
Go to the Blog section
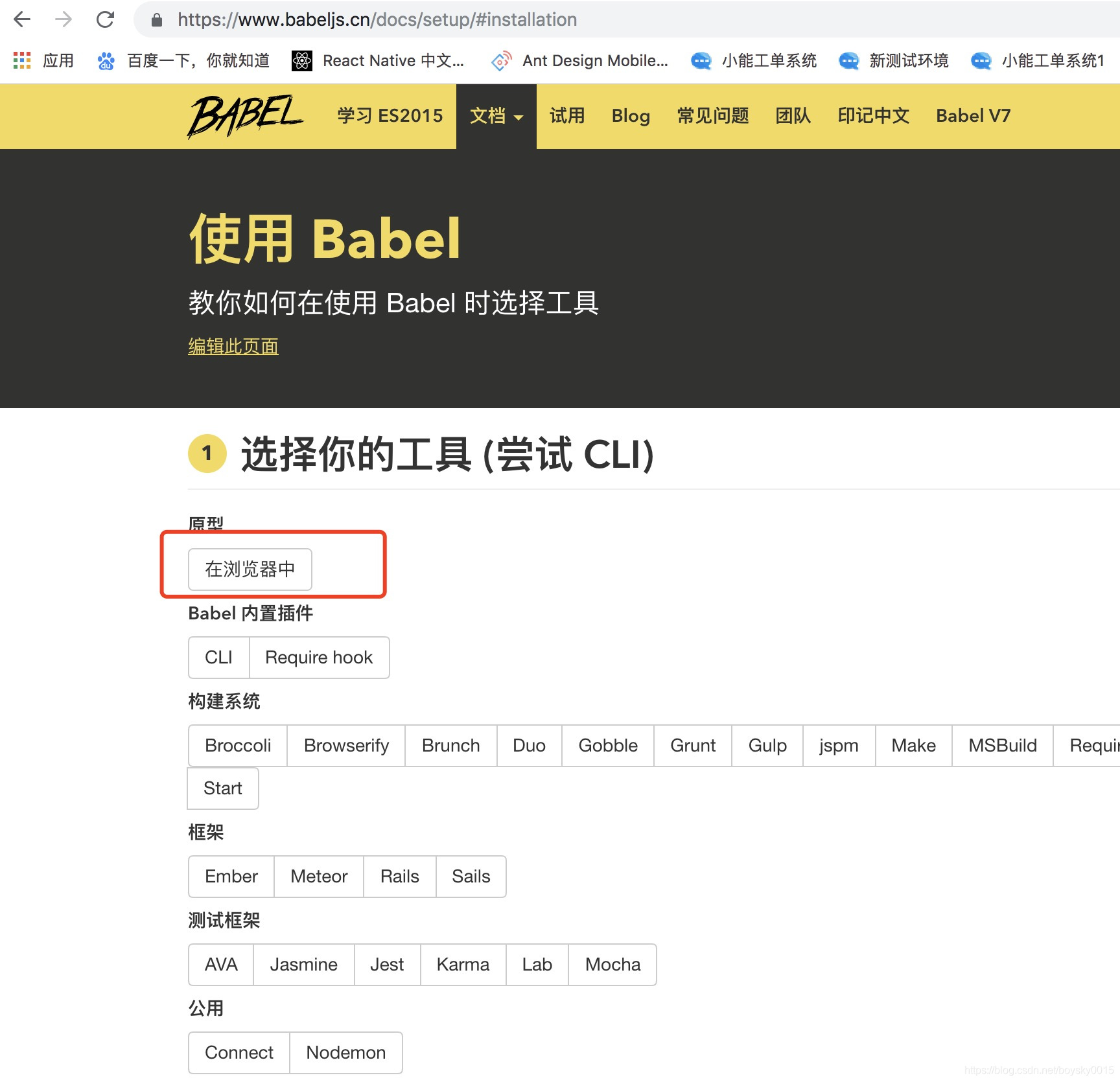tap(630, 116)
